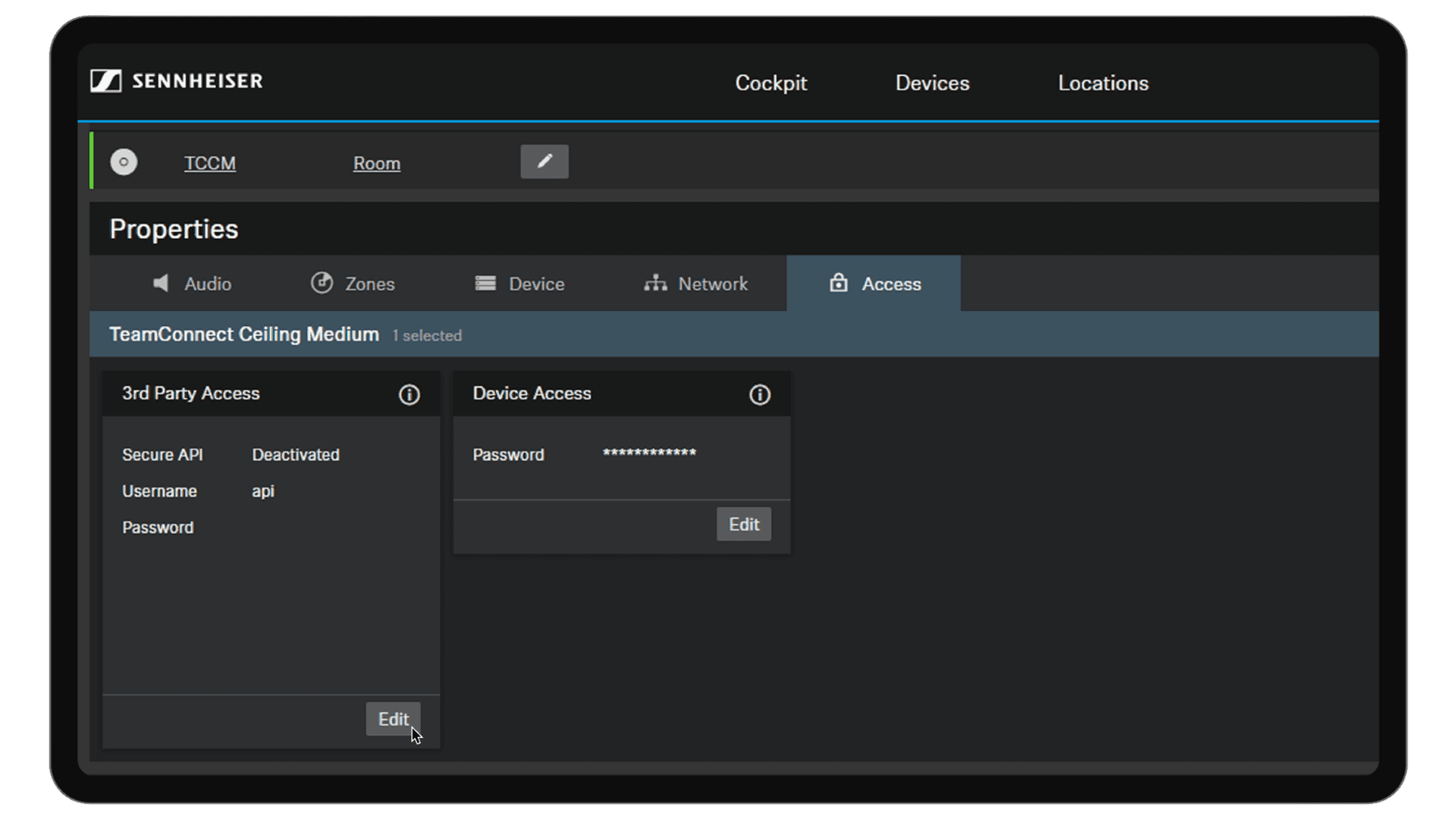
Task: Click the 'Device Access' panel title
Action: click(x=532, y=394)
